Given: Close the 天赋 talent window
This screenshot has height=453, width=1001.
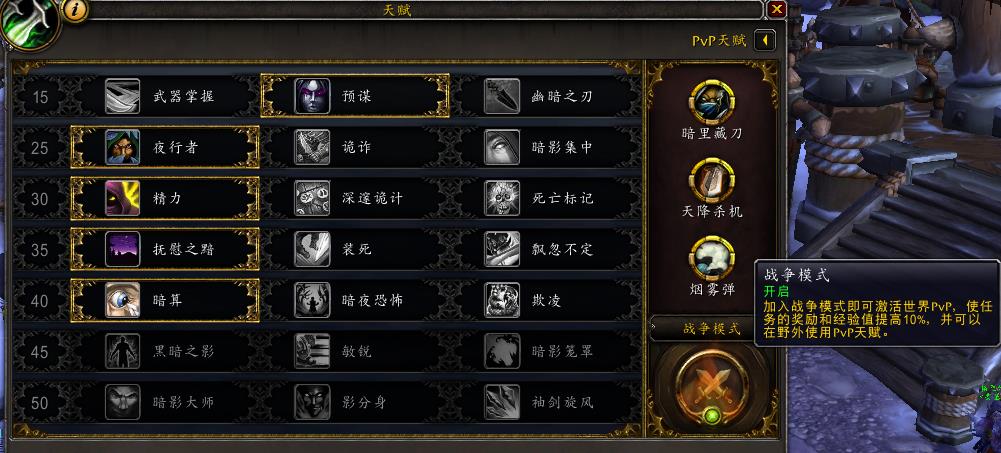Looking at the screenshot, I should [777, 9].
